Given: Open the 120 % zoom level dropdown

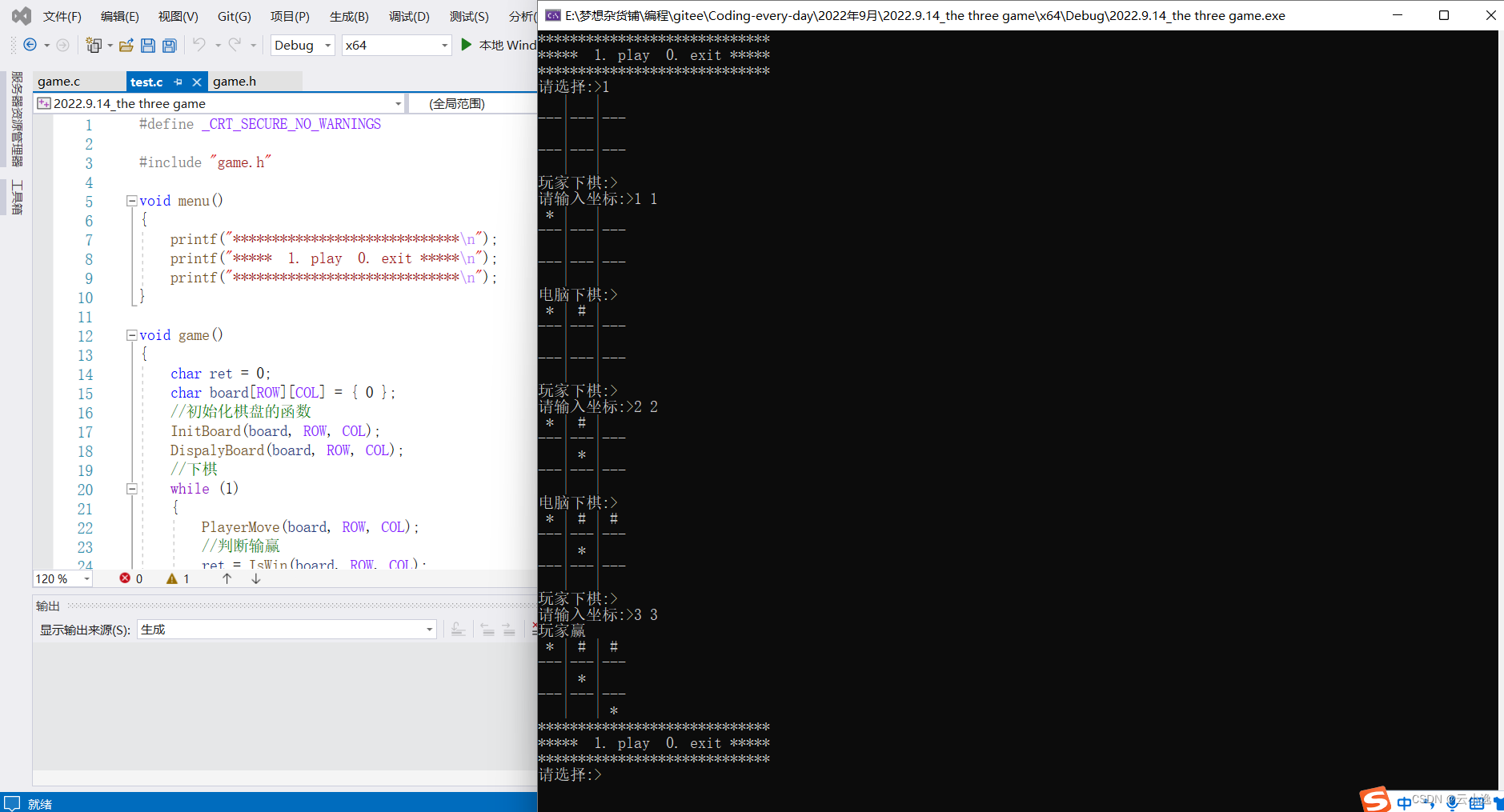Looking at the screenshot, I should click(x=62, y=578).
